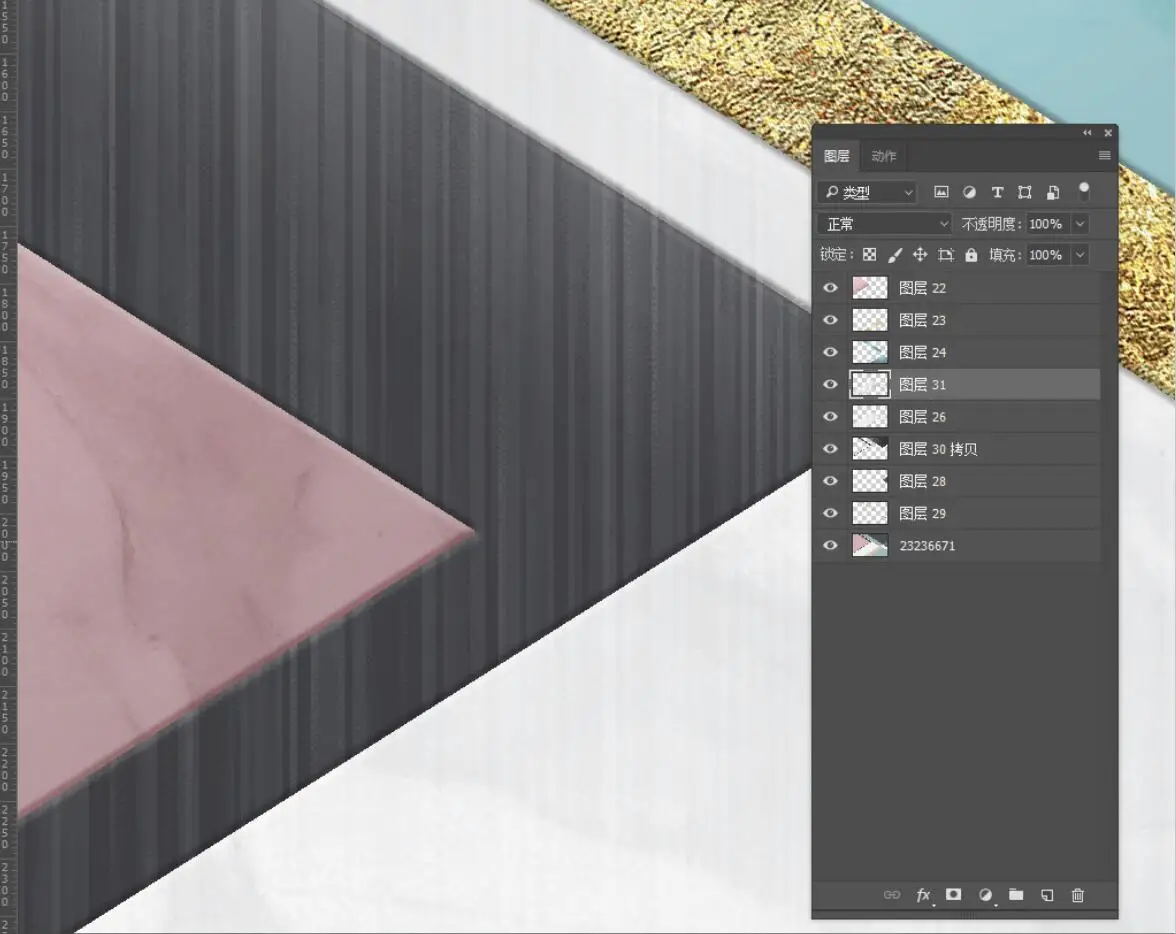The image size is (1176, 934).
Task: Lock layer position move icon
Action: pos(920,254)
